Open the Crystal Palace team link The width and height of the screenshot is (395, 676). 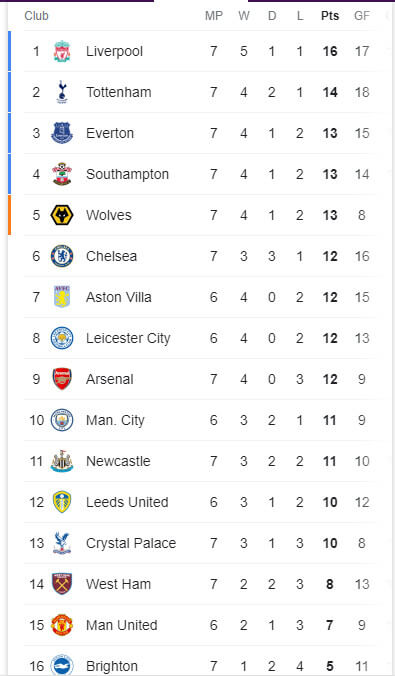pyautogui.click(x=131, y=543)
